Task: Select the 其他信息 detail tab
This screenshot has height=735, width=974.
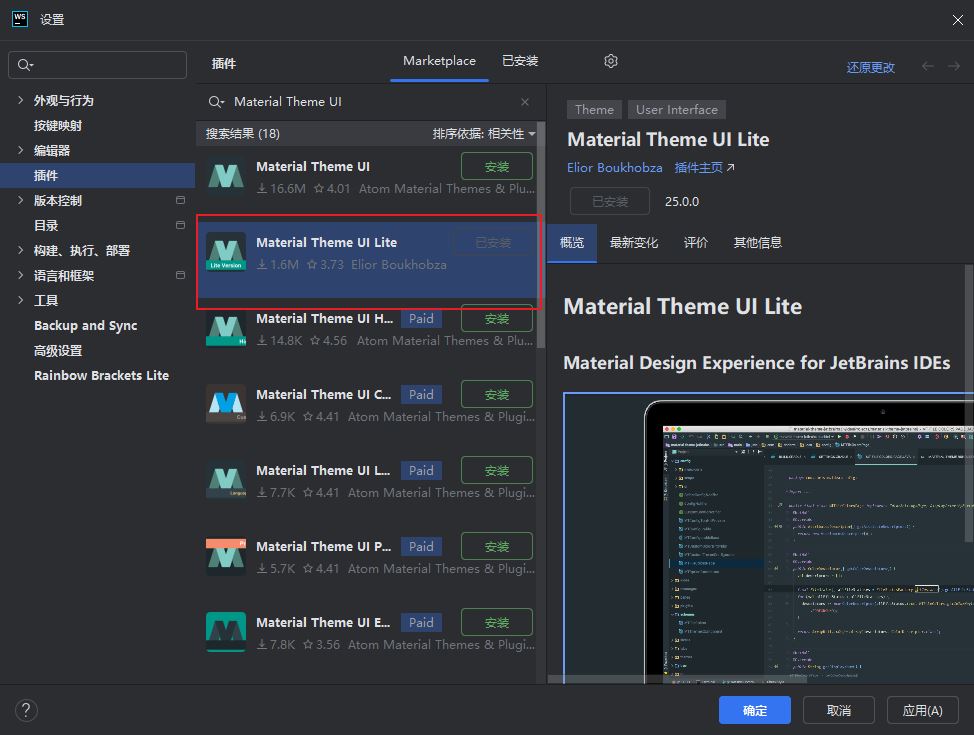Action: (x=757, y=243)
